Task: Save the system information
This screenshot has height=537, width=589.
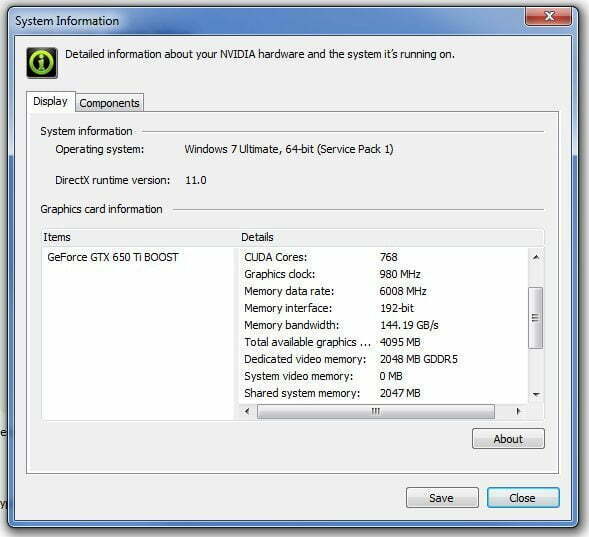Action: click(442, 498)
